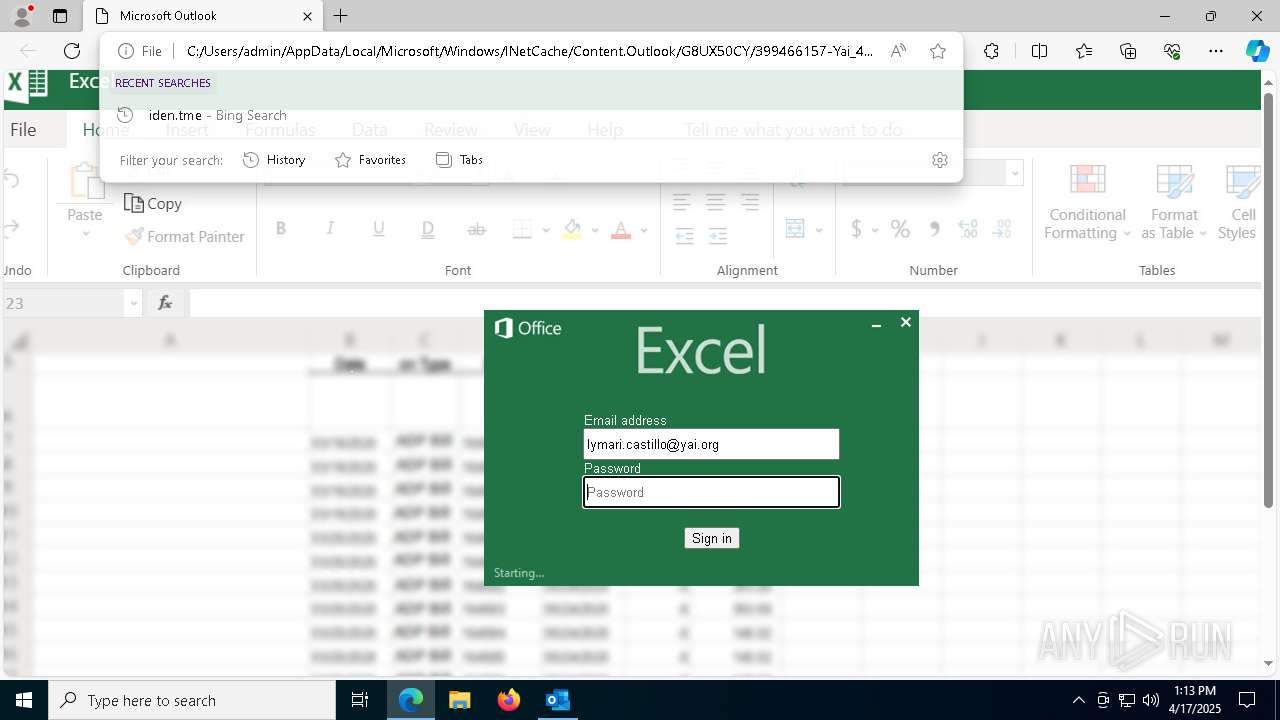This screenshot has width=1280, height=720.
Task: Click the Read aloud icon in address bar
Action: 898,51
